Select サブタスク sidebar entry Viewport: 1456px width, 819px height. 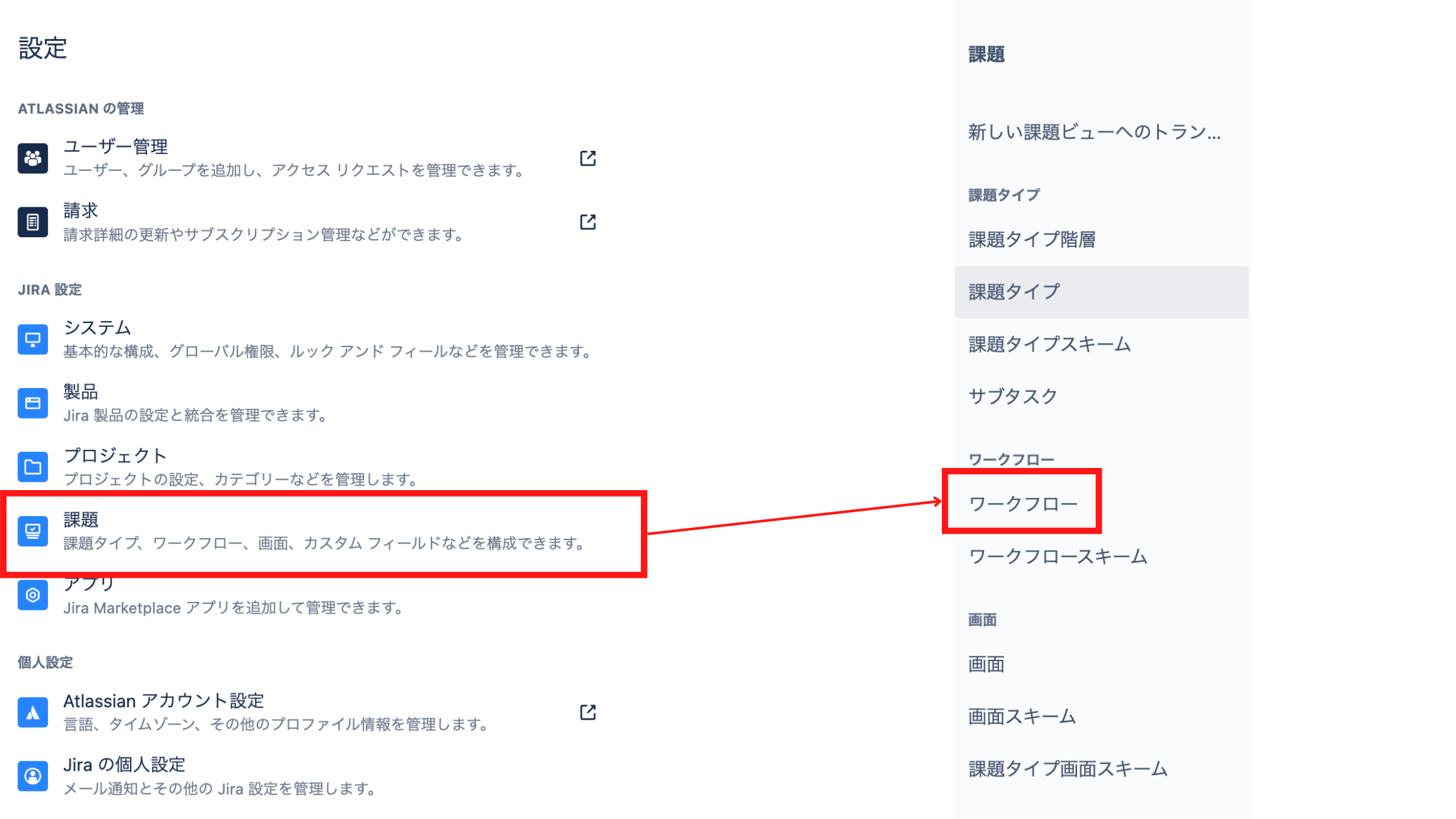point(1013,396)
